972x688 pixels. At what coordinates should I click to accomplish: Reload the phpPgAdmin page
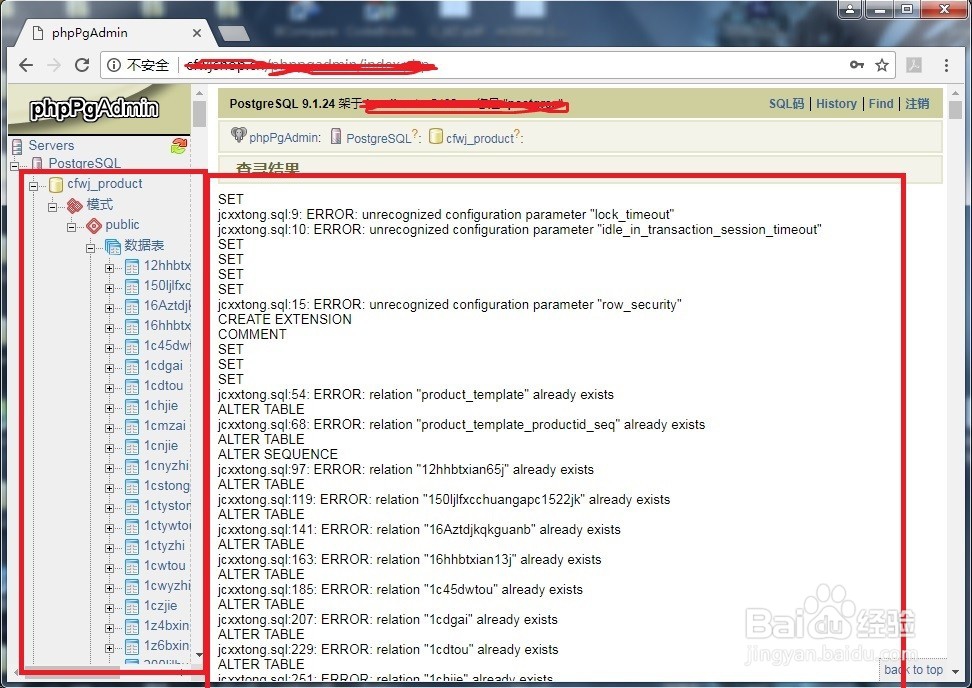82,64
